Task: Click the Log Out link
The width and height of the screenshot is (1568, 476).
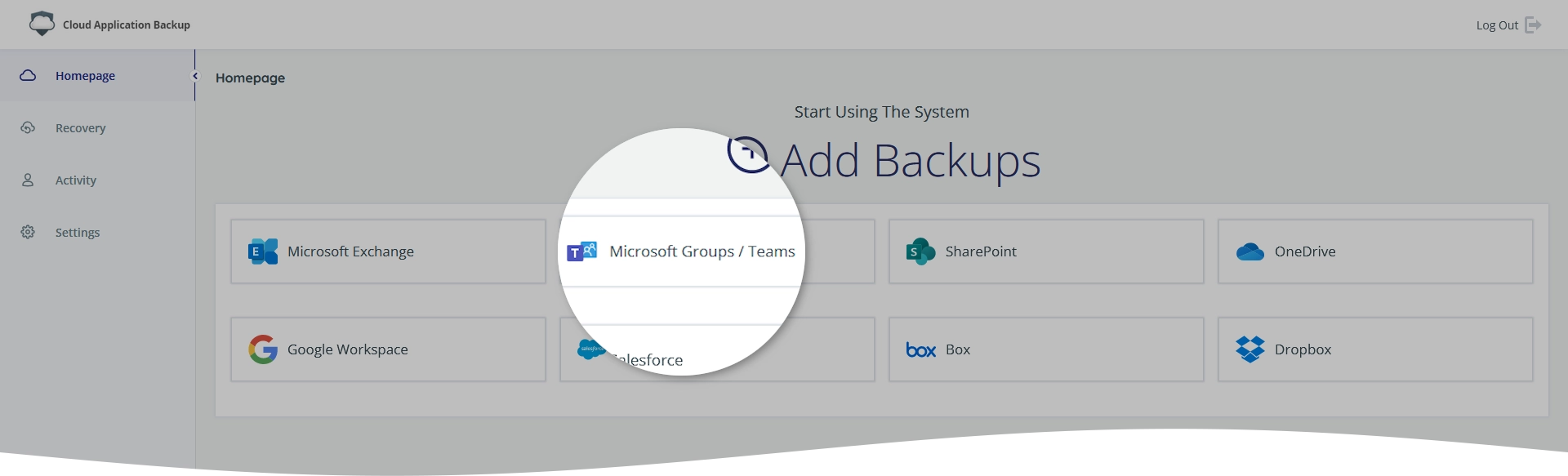Action: tap(1508, 25)
